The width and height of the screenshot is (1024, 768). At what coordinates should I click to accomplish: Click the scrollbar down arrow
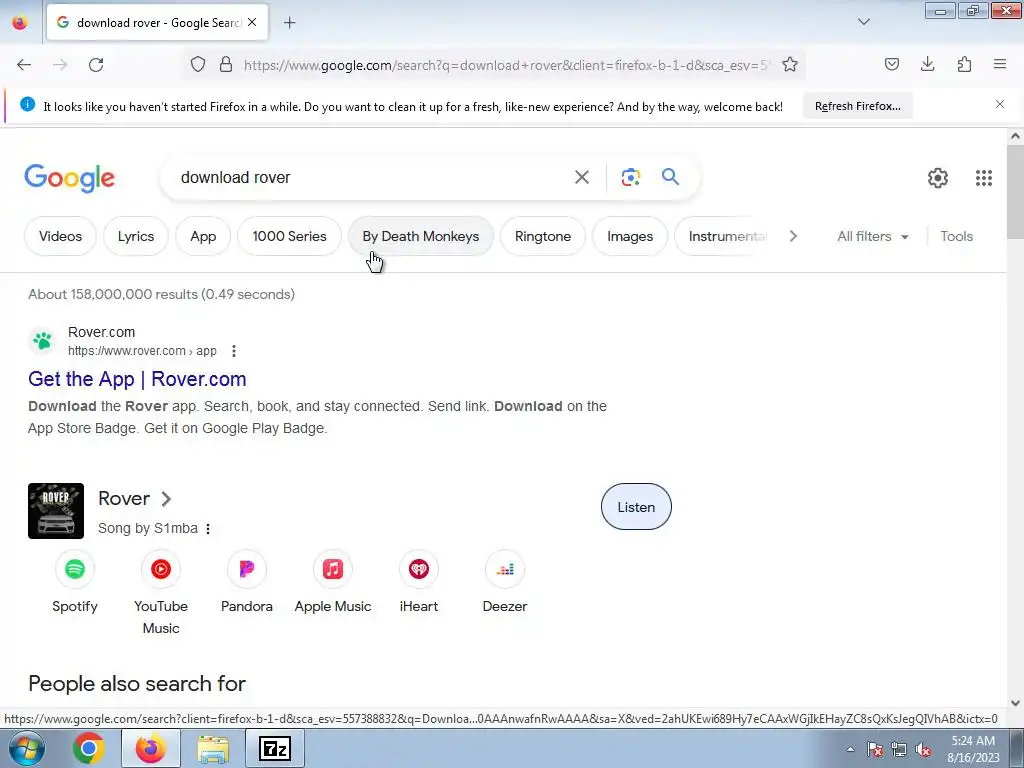(x=1015, y=703)
